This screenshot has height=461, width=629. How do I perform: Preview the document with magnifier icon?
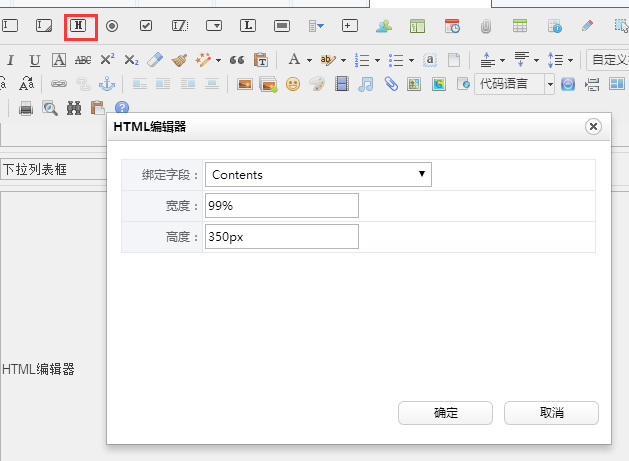50,108
